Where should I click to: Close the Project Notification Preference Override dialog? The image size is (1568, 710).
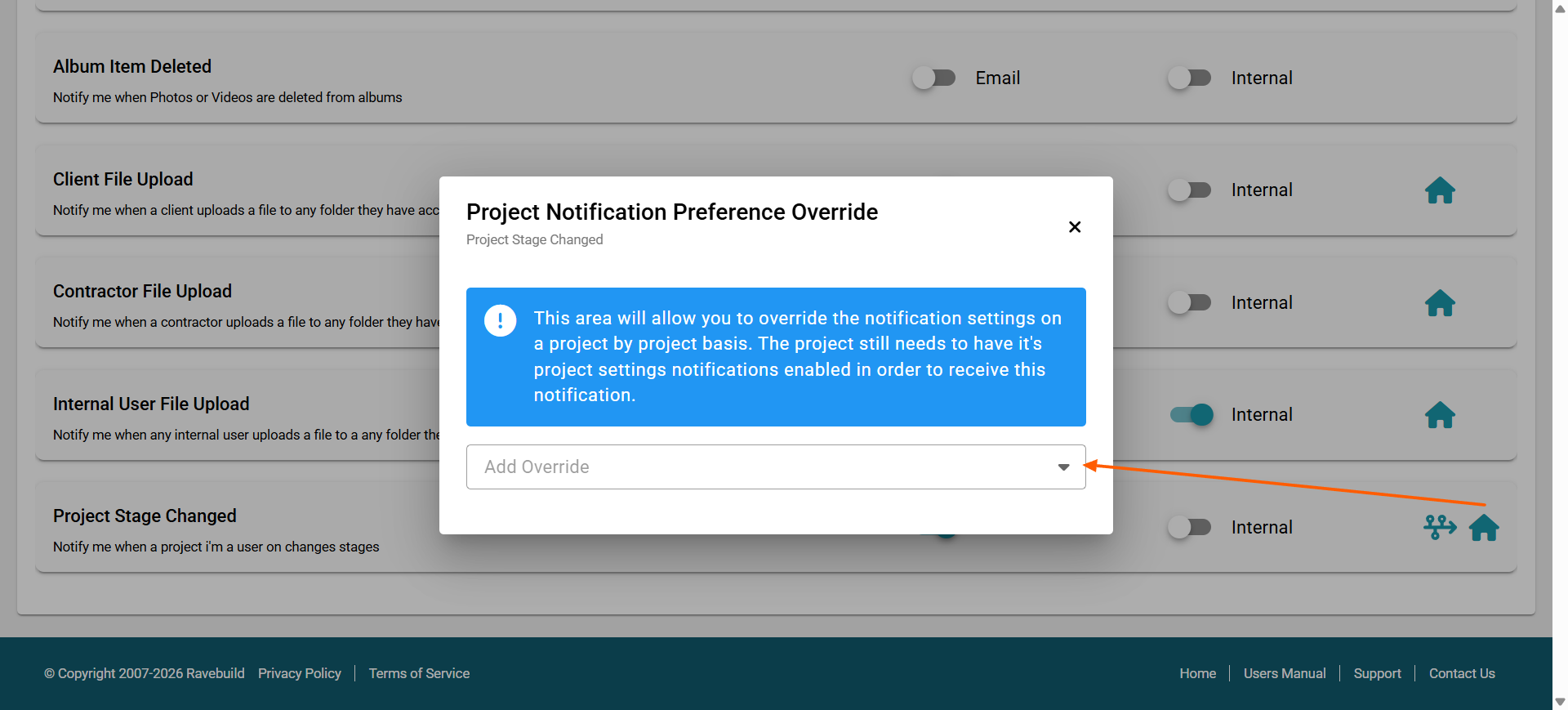[x=1075, y=227]
